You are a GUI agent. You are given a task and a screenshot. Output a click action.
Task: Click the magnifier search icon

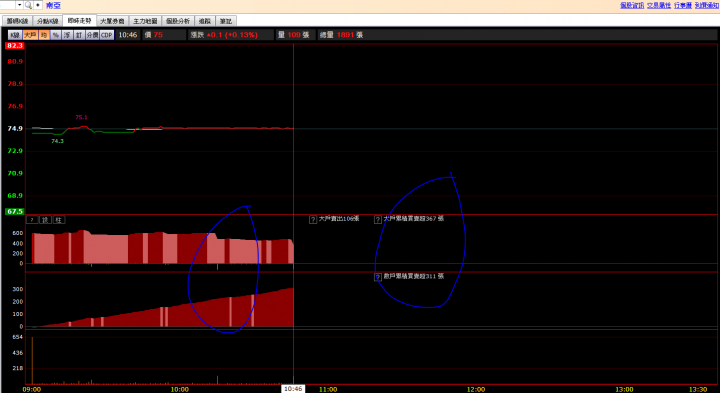pos(28,5)
